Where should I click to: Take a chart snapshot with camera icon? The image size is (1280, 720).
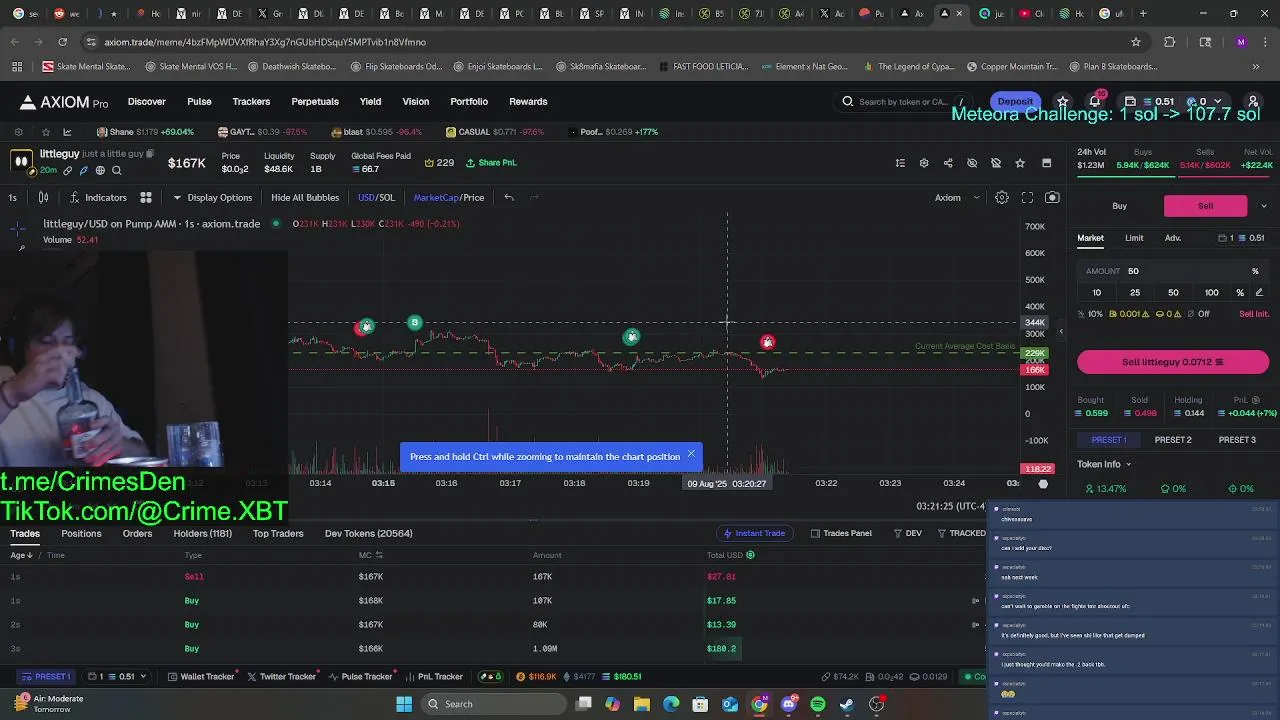(x=1052, y=198)
